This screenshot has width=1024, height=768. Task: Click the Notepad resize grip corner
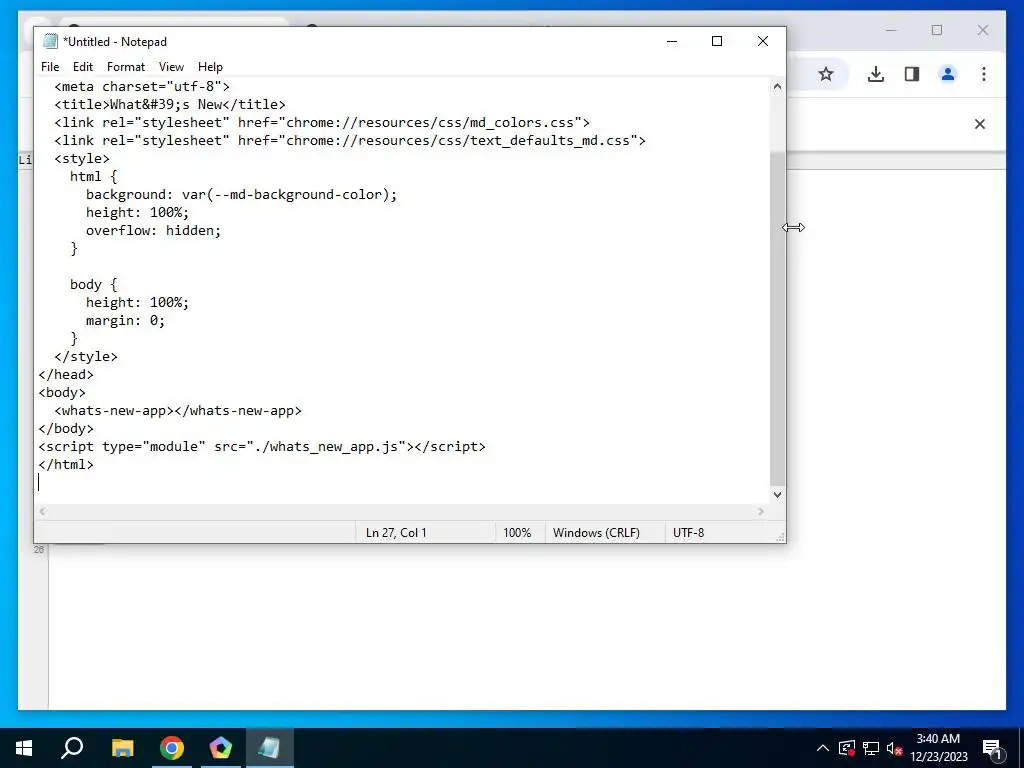point(780,537)
